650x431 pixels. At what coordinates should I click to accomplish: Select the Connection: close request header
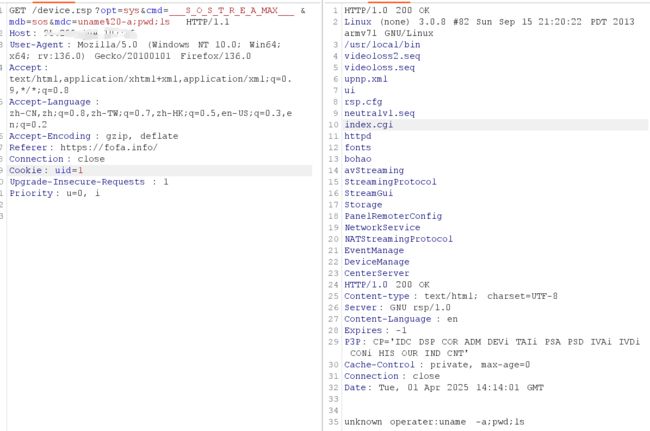pyautogui.click(x=57, y=159)
